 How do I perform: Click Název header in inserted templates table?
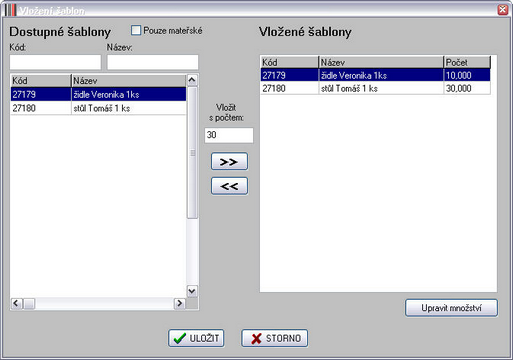click(x=381, y=62)
